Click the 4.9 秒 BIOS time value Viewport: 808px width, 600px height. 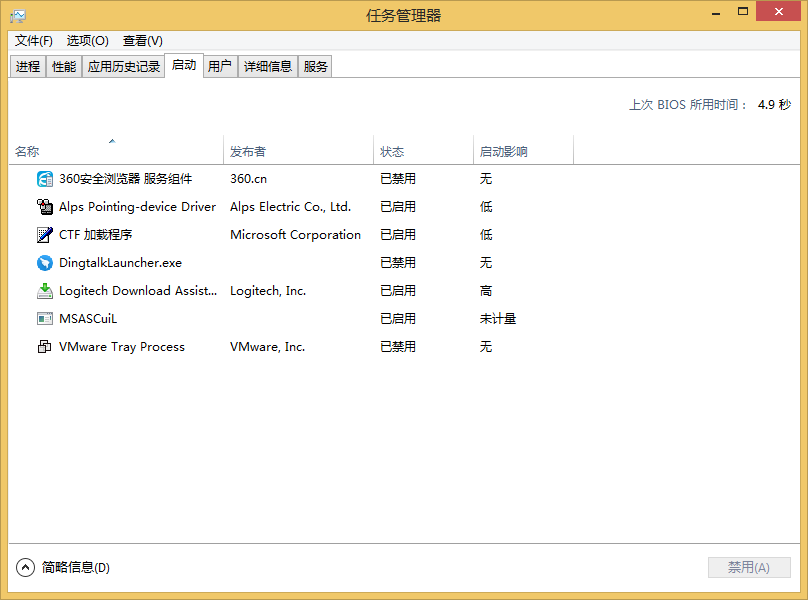pos(775,105)
